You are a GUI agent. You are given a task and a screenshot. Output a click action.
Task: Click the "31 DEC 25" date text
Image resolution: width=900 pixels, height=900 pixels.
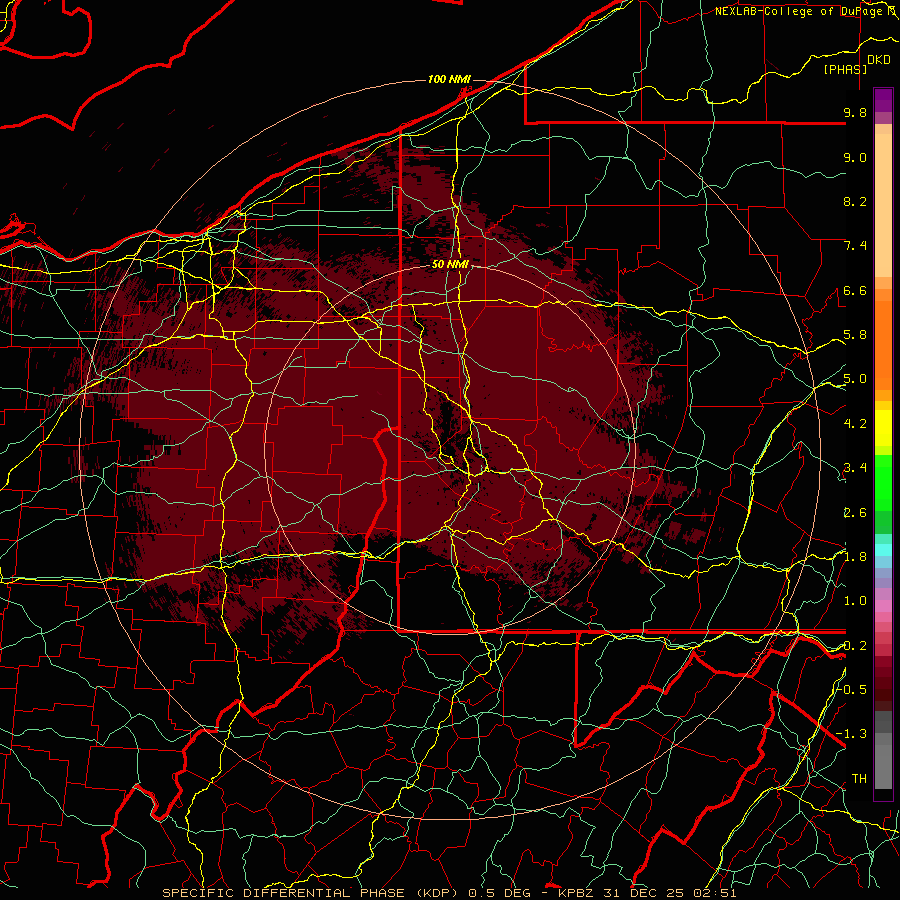click(642, 893)
